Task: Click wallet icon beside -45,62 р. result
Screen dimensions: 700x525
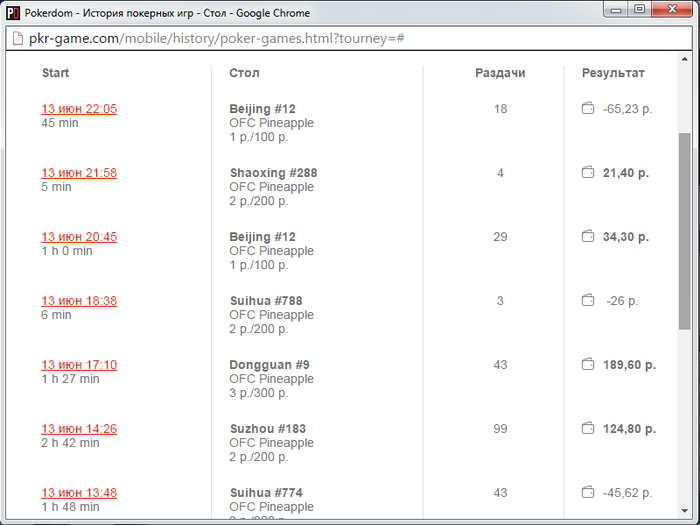Action: (x=588, y=492)
